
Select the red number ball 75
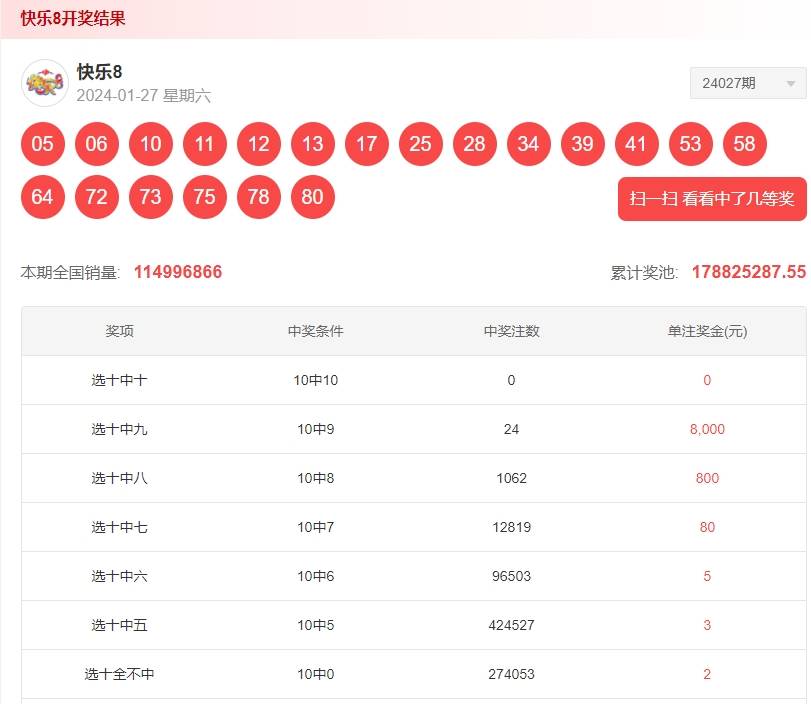tap(205, 197)
